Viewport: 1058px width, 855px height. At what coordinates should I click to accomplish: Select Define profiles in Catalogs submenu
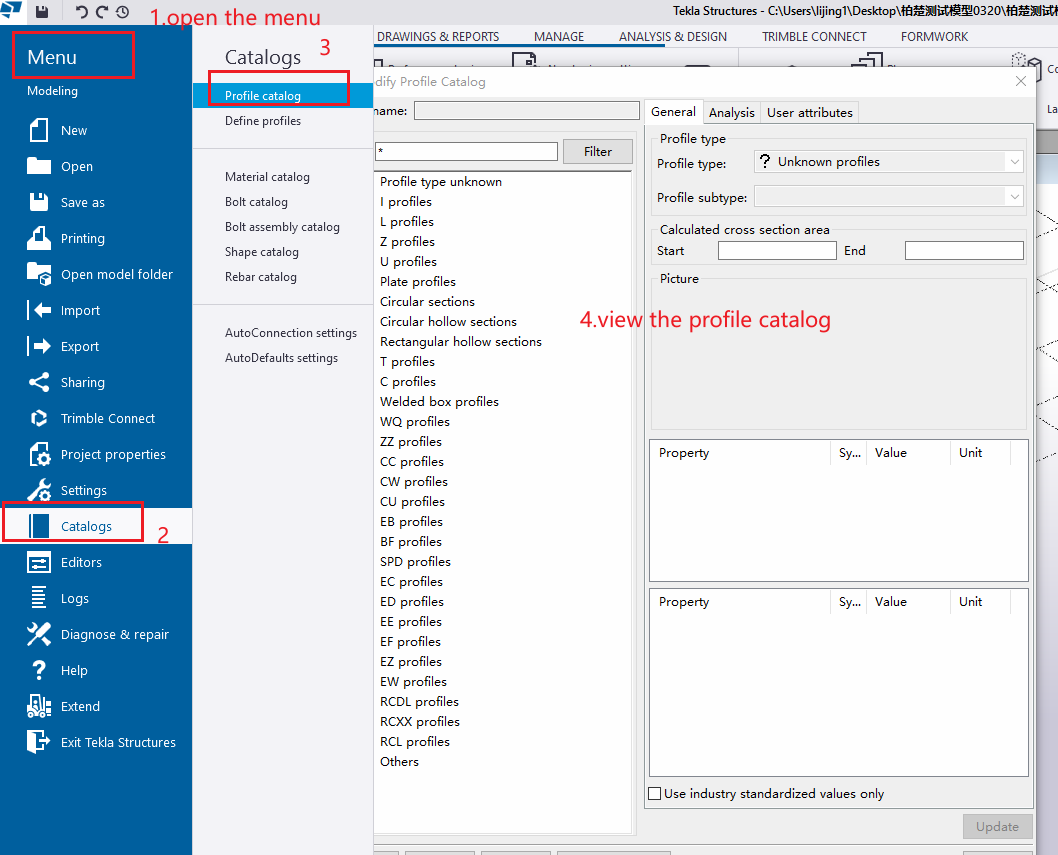(262, 121)
